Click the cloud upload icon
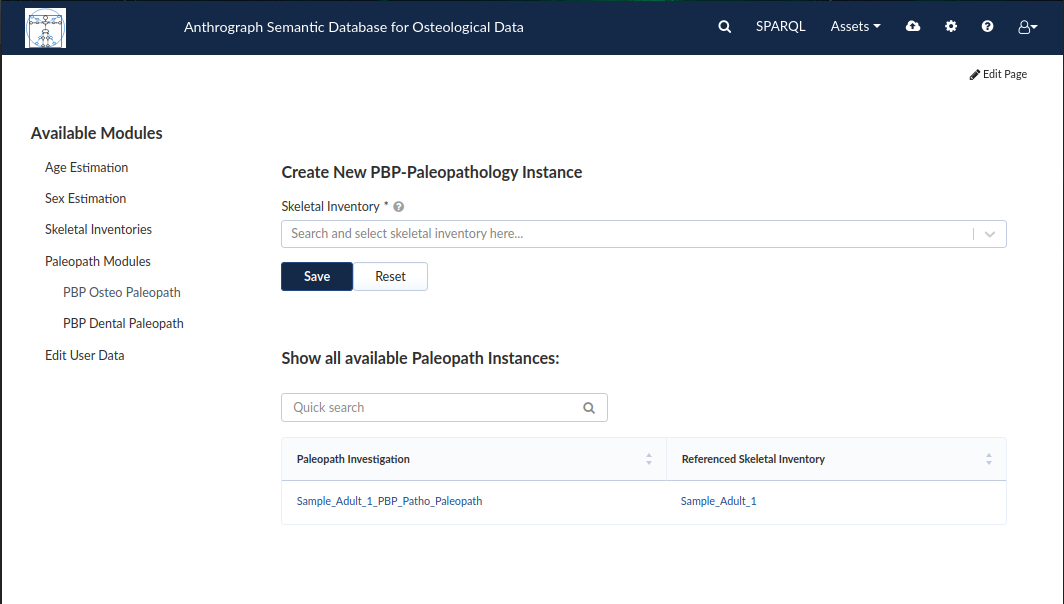The image size is (1064, 604). click(x=913, y=26)
